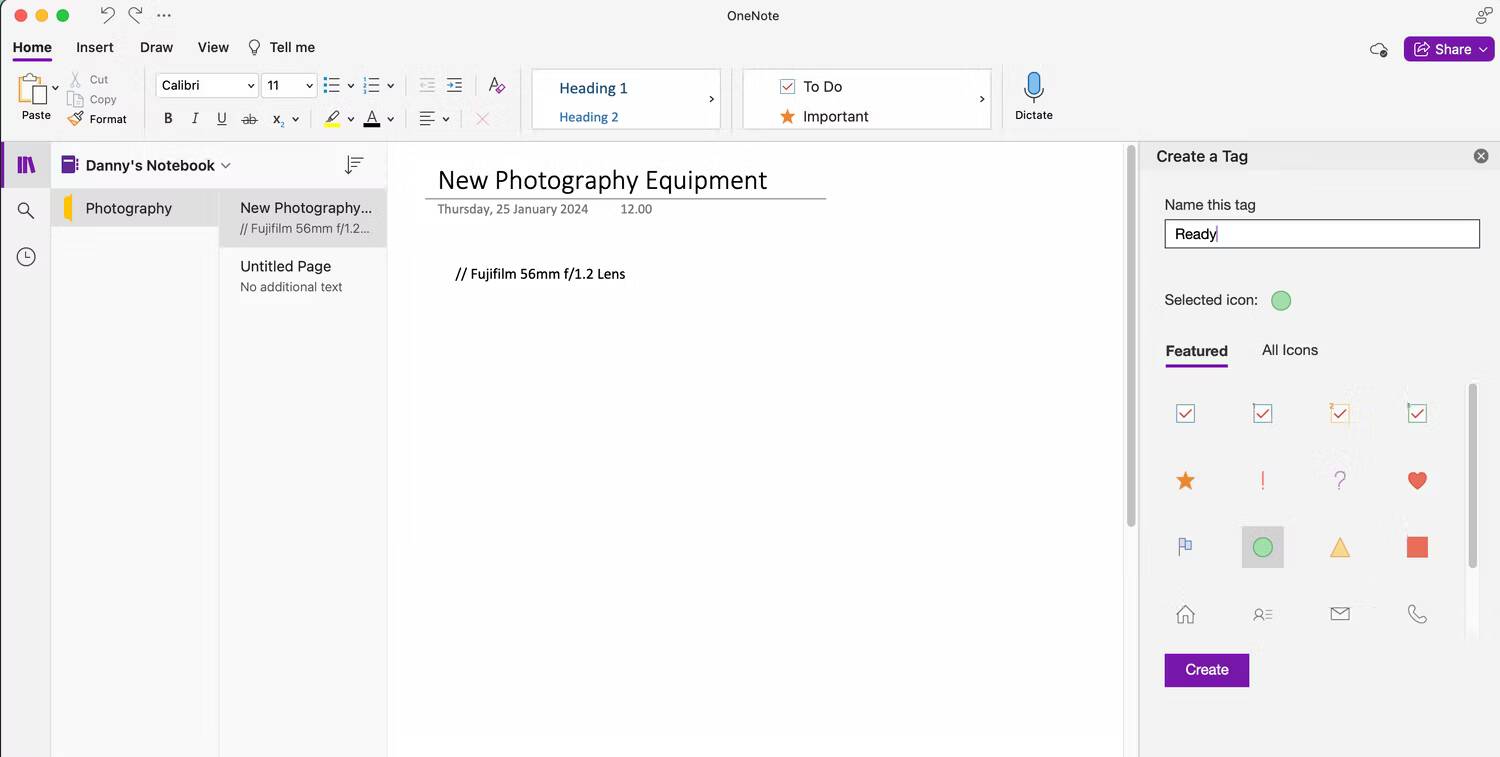Open recent notes via clock icon
This screenshot has height=757, width=1500.
point(25,256)
